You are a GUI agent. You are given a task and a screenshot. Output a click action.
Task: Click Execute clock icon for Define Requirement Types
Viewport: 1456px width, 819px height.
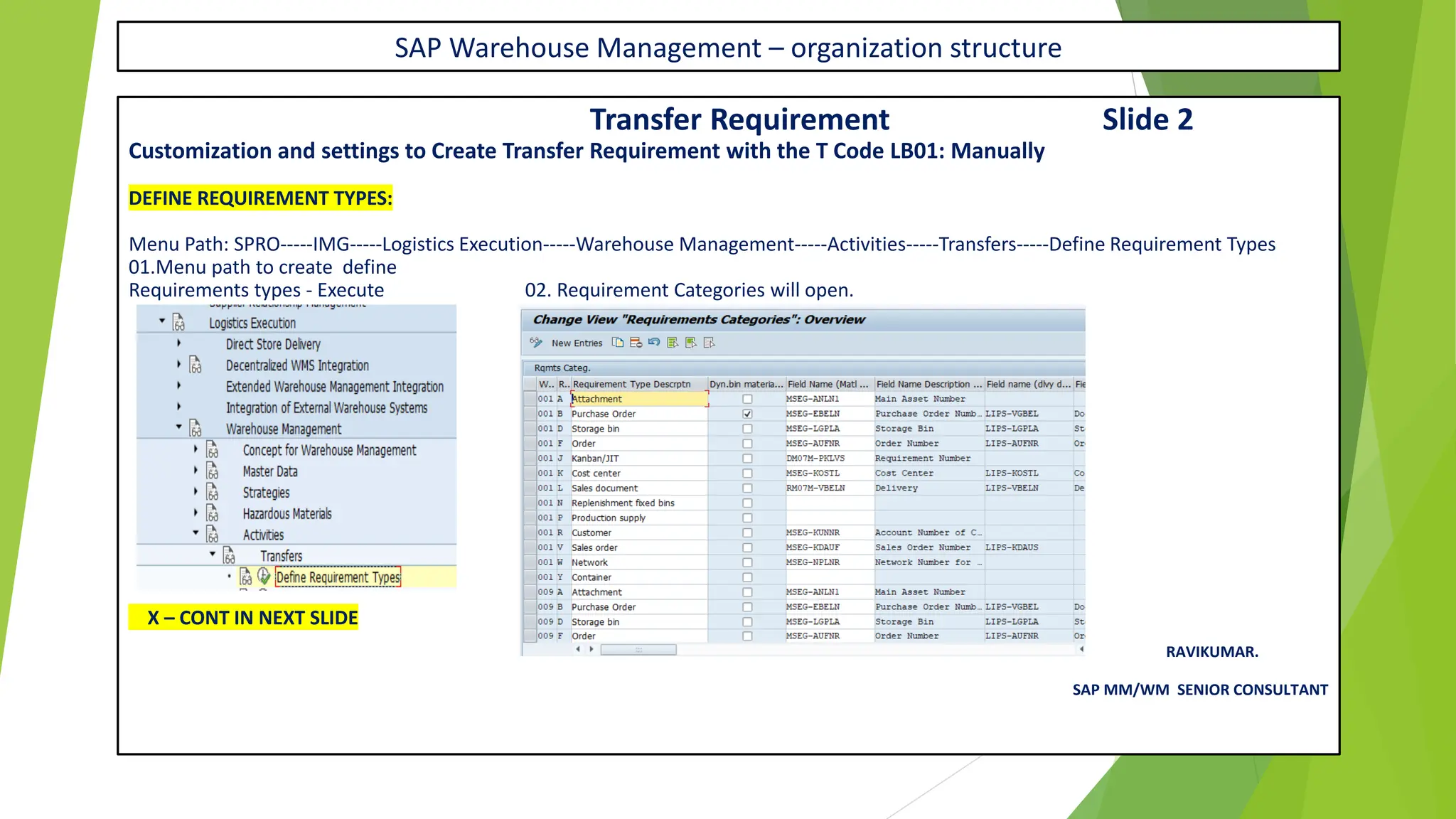tap(264, 576)
